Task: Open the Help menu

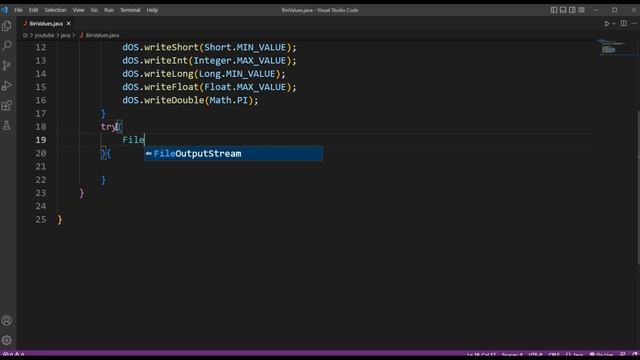Action: point(152,10)
